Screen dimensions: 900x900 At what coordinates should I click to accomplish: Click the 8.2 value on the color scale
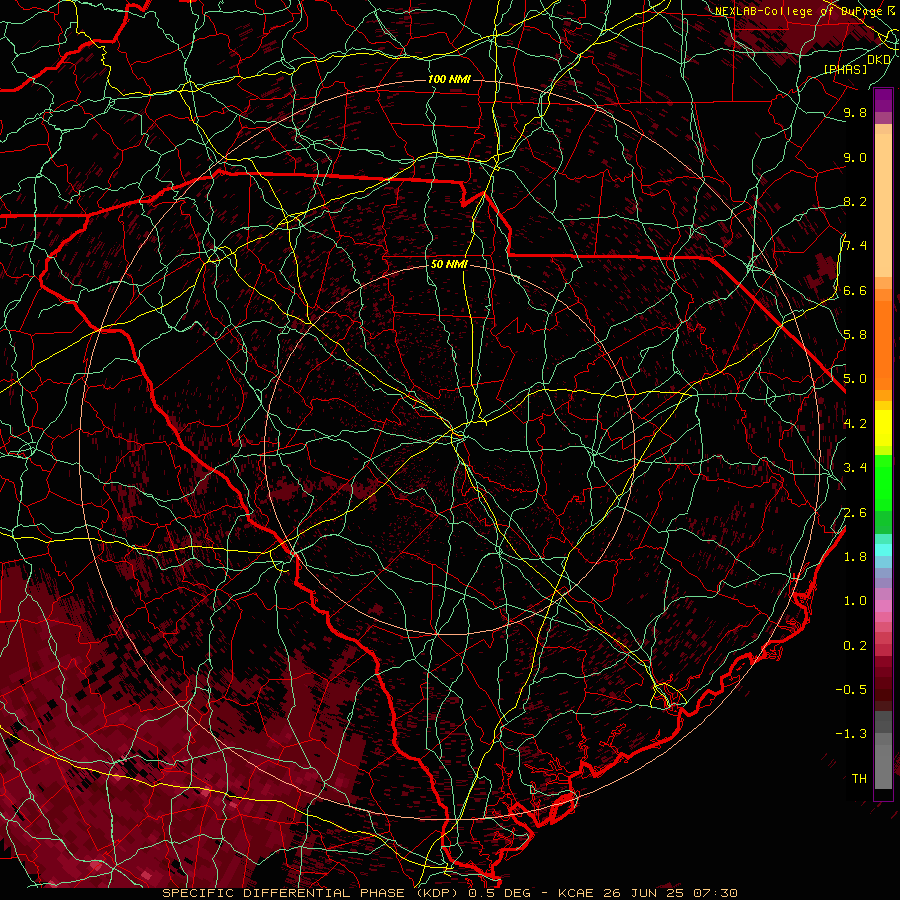click(x=855, y=201)
